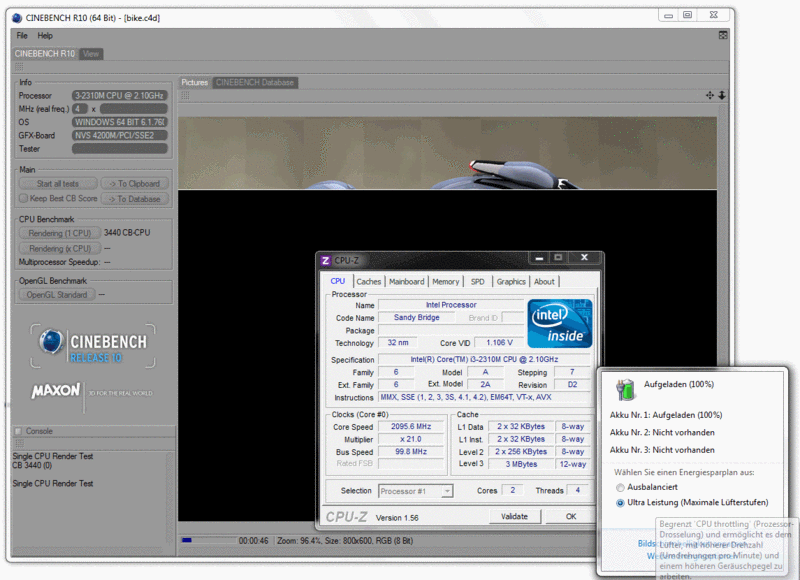Minimize the CPU-Z window
The width and height of the screenshot is (800, 580).
[539, 258]
